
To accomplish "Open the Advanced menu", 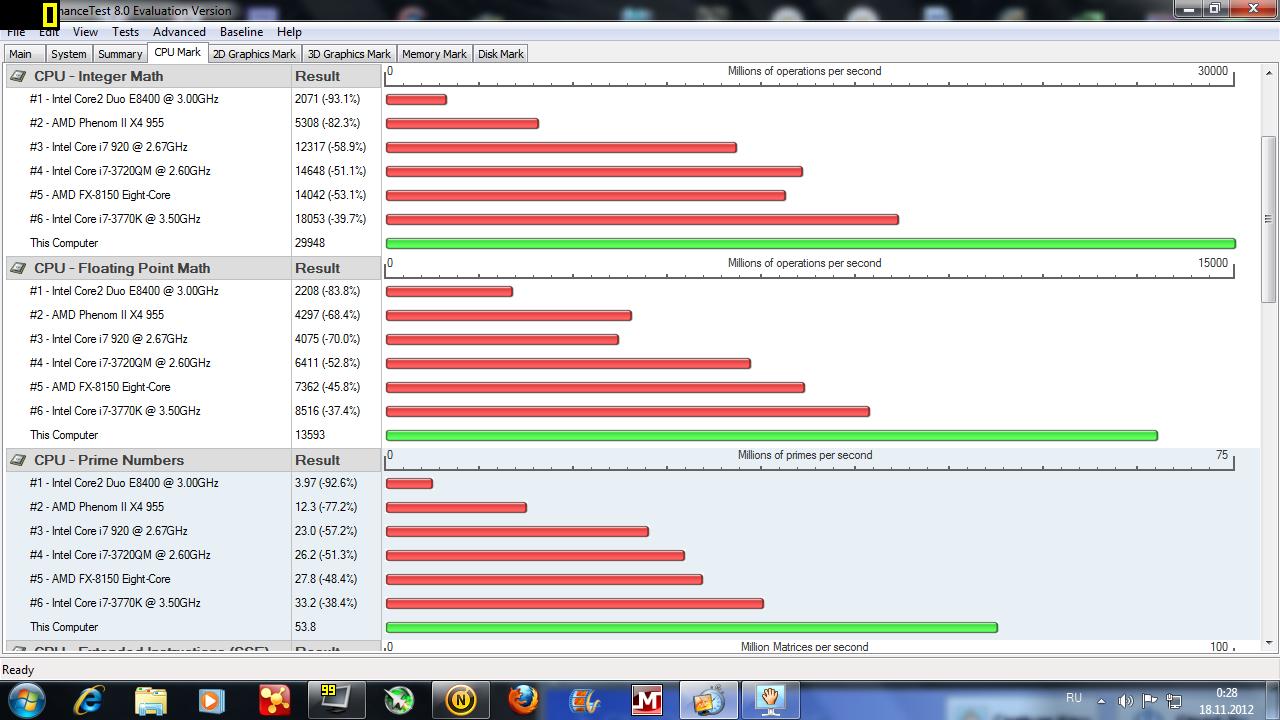I will (x=179, y=32).
